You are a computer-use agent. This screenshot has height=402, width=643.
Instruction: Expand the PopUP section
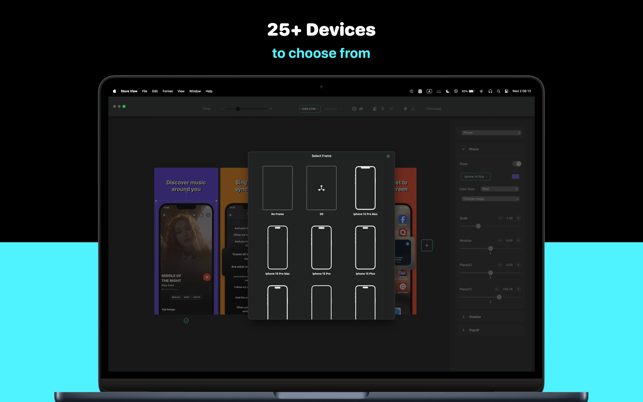click(x=490, y=330)
